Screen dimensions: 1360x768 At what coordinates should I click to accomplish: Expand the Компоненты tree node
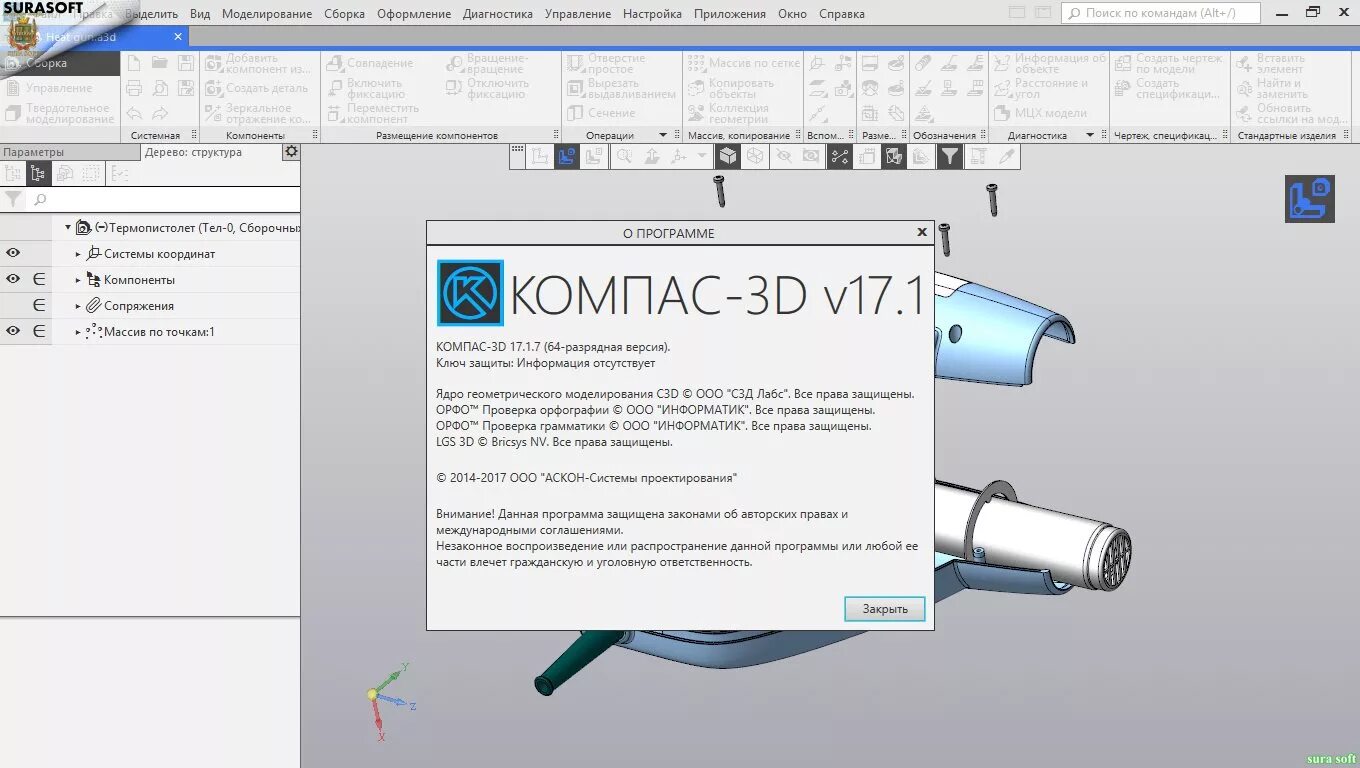point(78,280)
